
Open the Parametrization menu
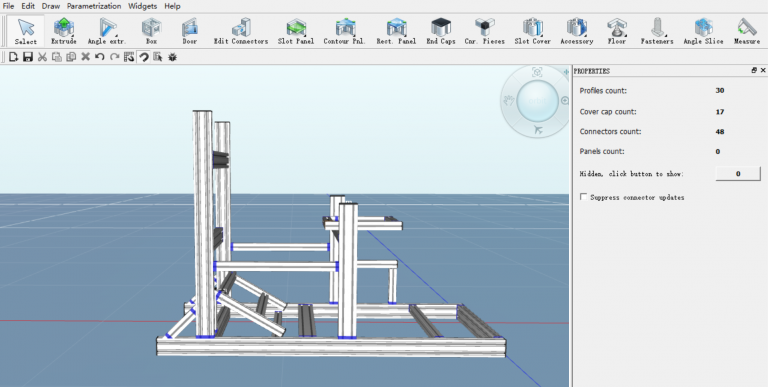[94, 6]
